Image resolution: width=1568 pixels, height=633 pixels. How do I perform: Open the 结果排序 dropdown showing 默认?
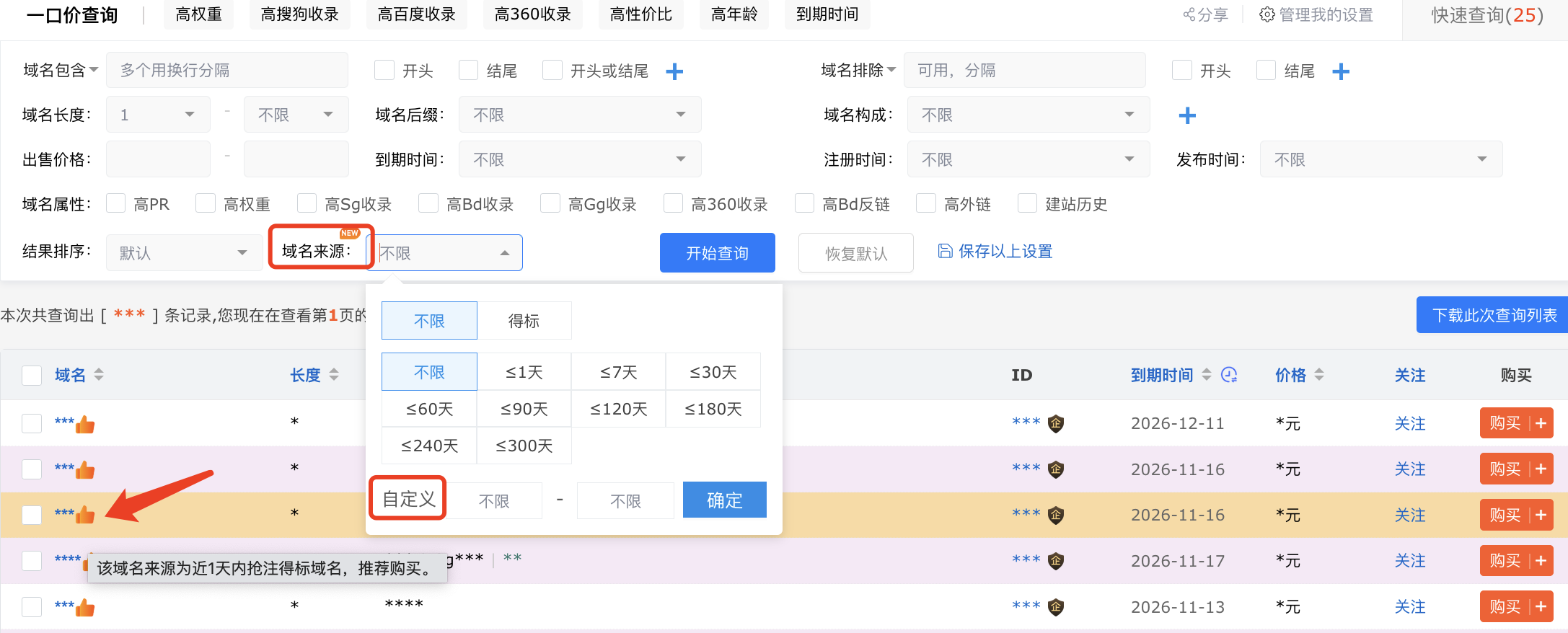(184, 253)
